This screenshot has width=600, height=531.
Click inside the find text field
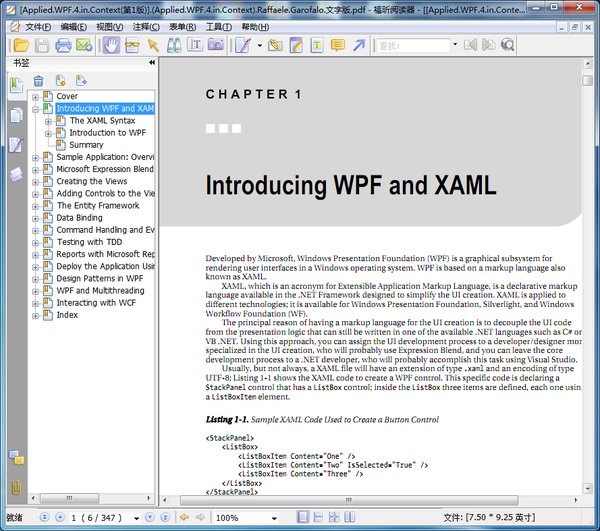click(412, 46)
